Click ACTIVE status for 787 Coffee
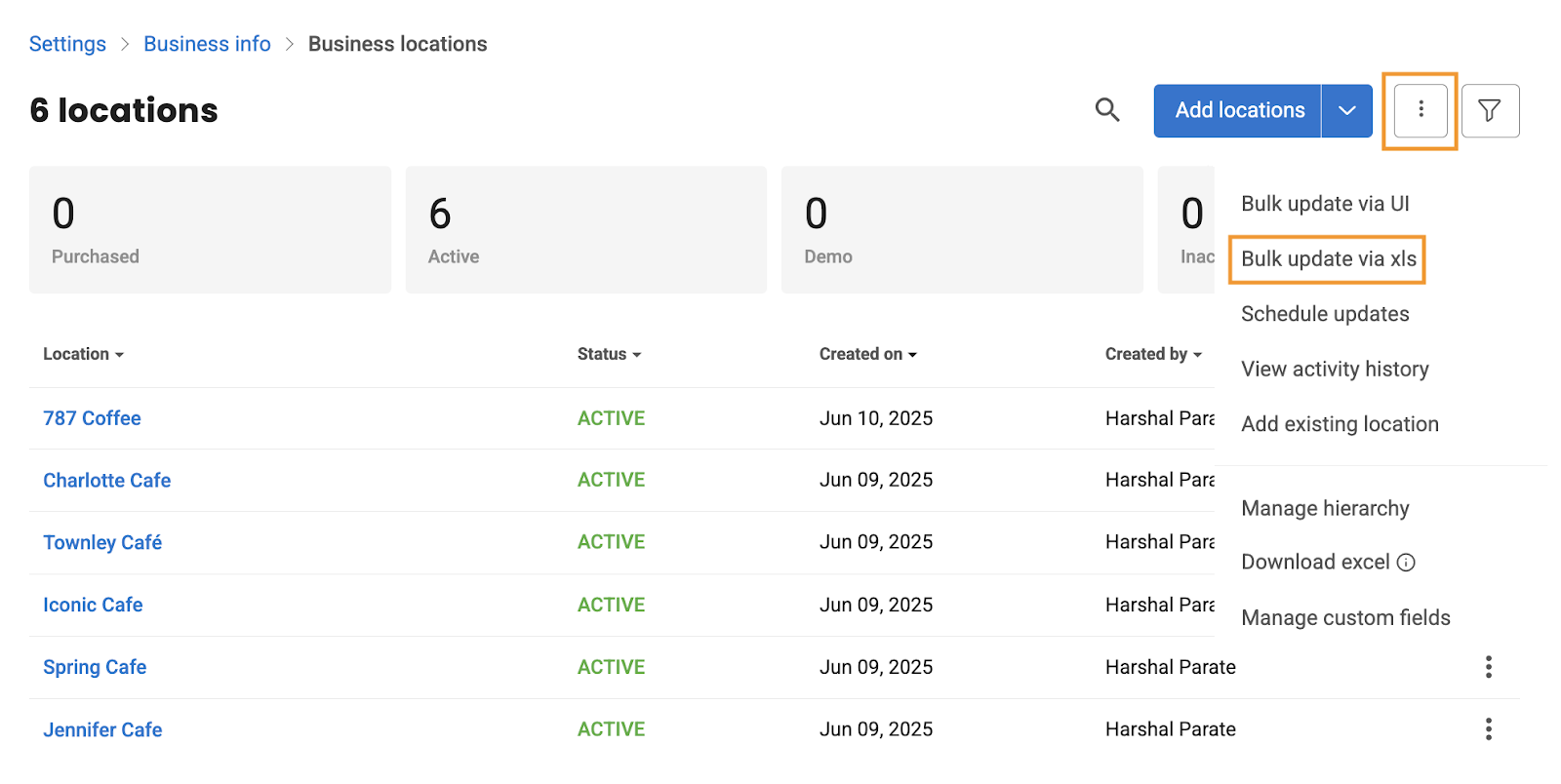 tap(611, 418)
